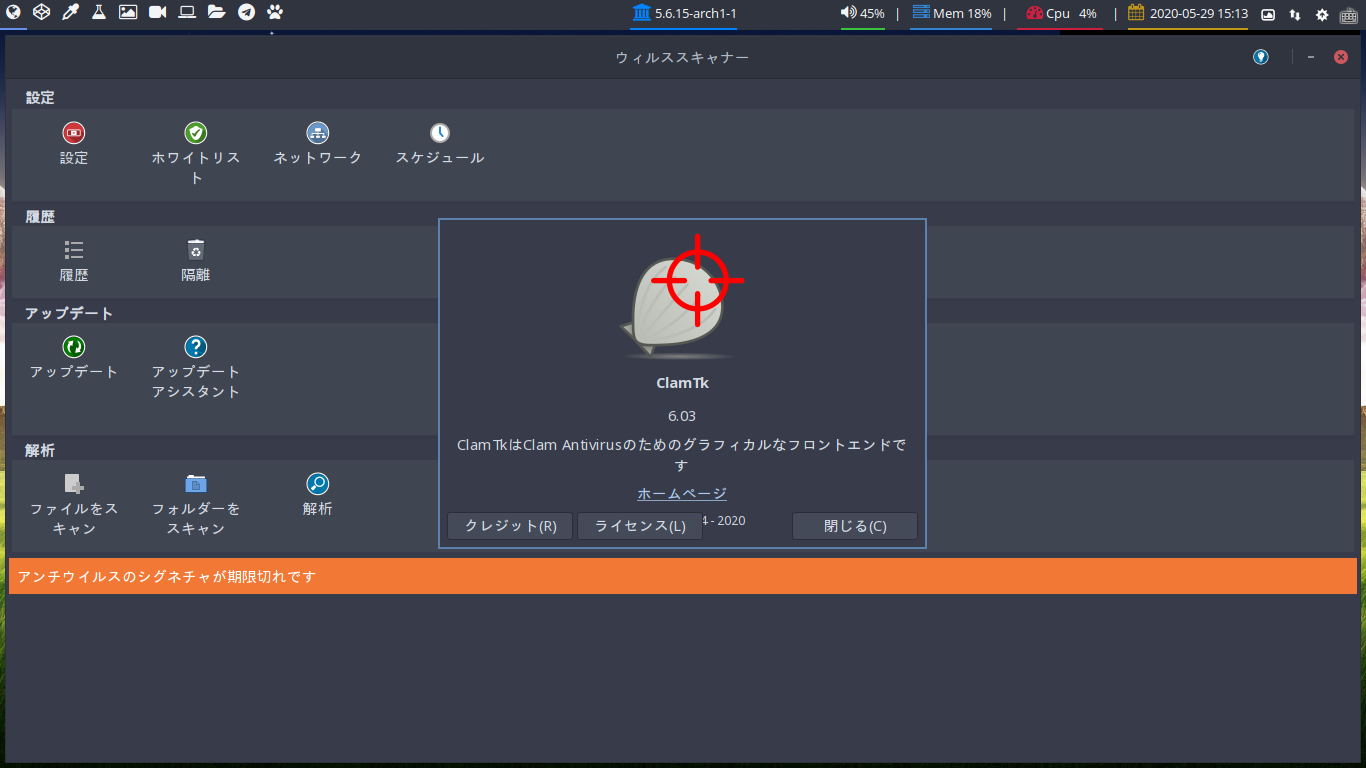The height and width of the screenshot is (768, 1366).
Task: Click the Mem 18% monitor
Action: tap(951, 14)
